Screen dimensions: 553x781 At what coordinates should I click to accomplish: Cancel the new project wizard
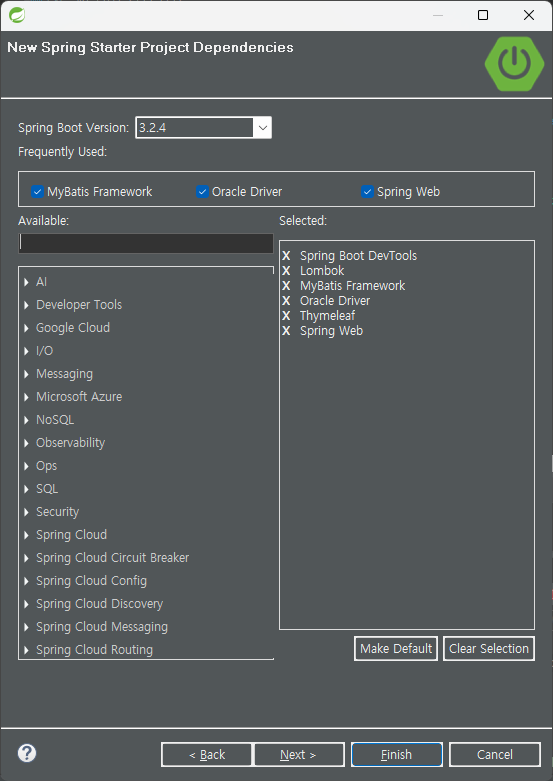click(495, 755)
